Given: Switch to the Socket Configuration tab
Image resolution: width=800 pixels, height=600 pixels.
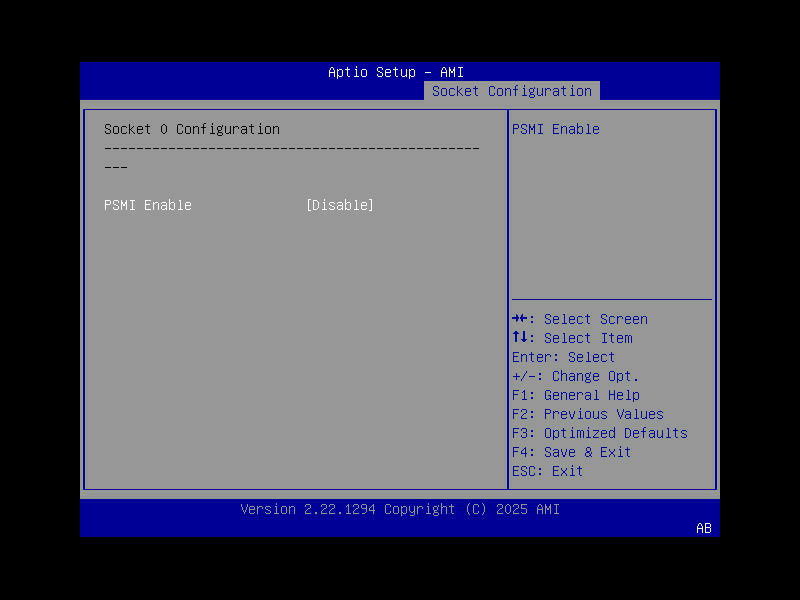Looking at the screenshot, I should coord(511,91).
